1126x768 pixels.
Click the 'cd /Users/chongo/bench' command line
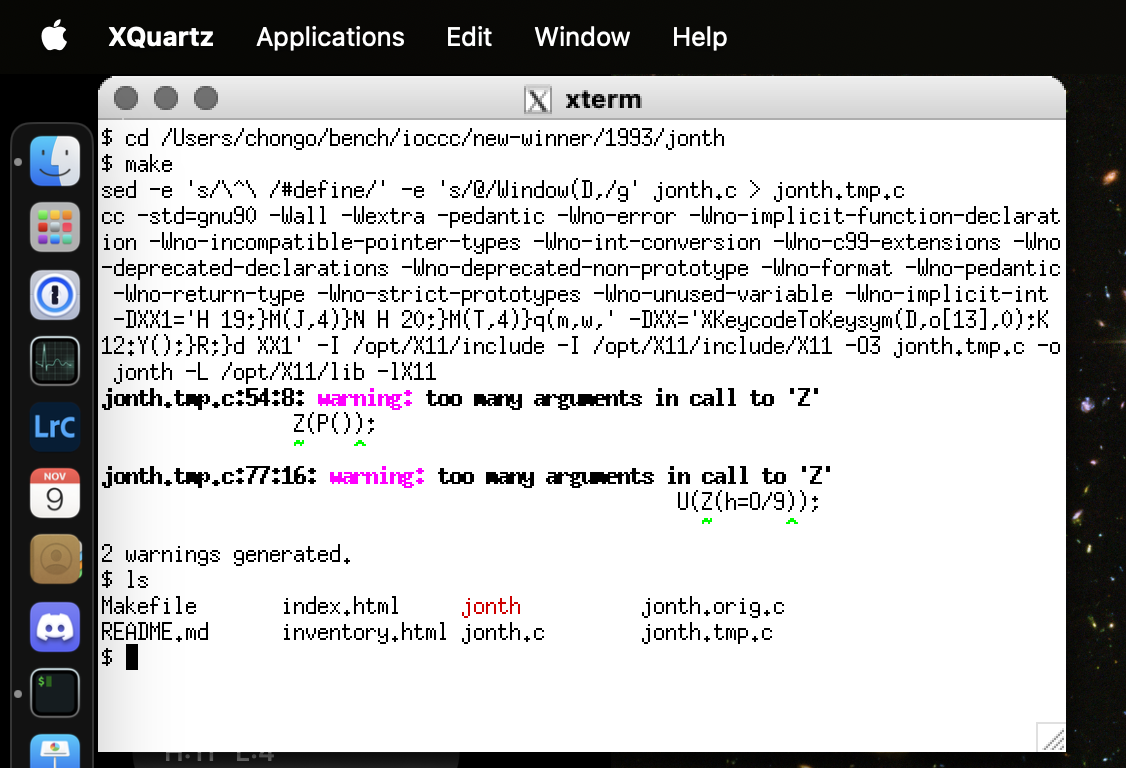coord(413,138)
